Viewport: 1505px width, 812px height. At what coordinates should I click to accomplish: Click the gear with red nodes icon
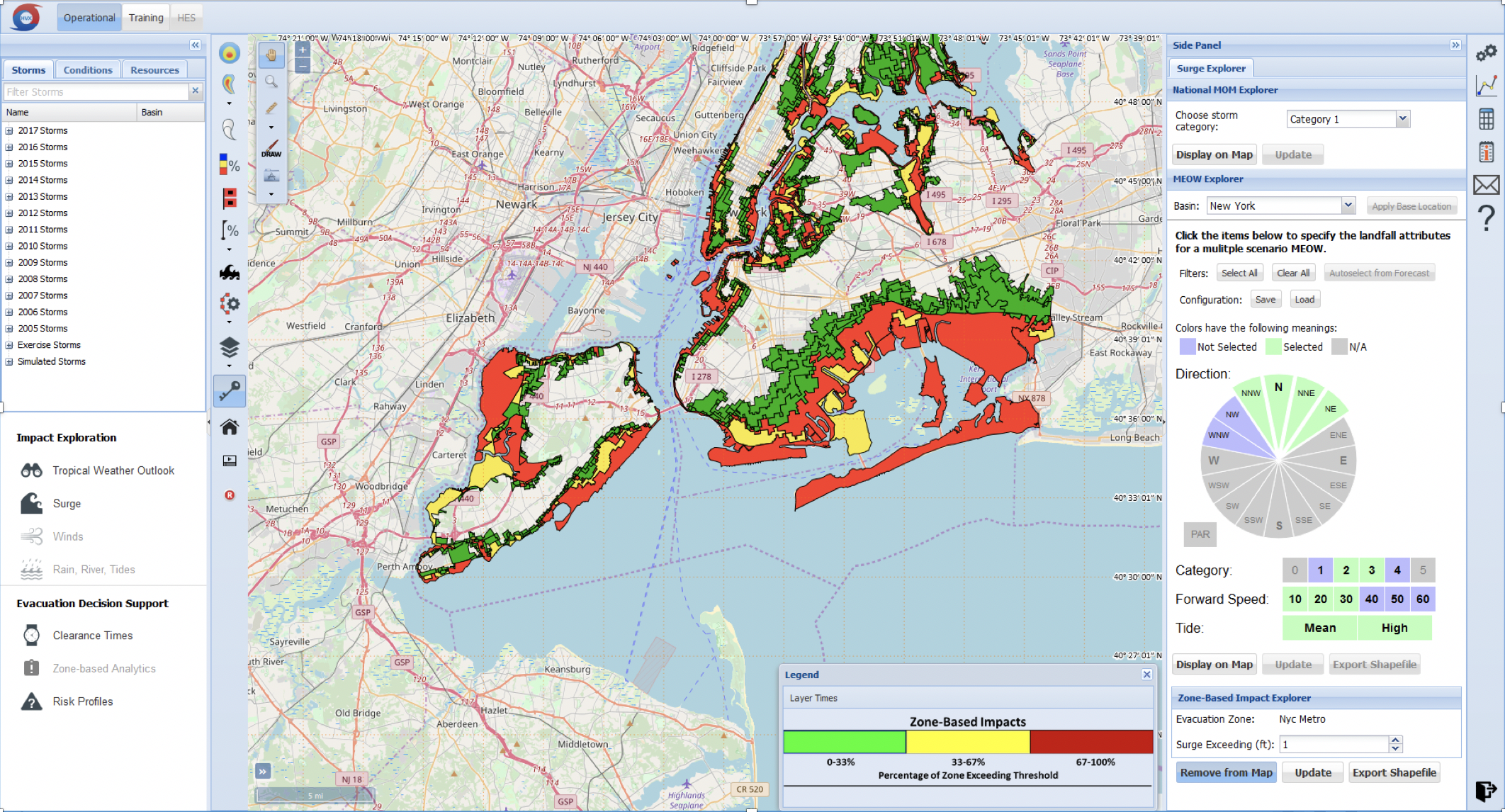click(x=230, y=304)
